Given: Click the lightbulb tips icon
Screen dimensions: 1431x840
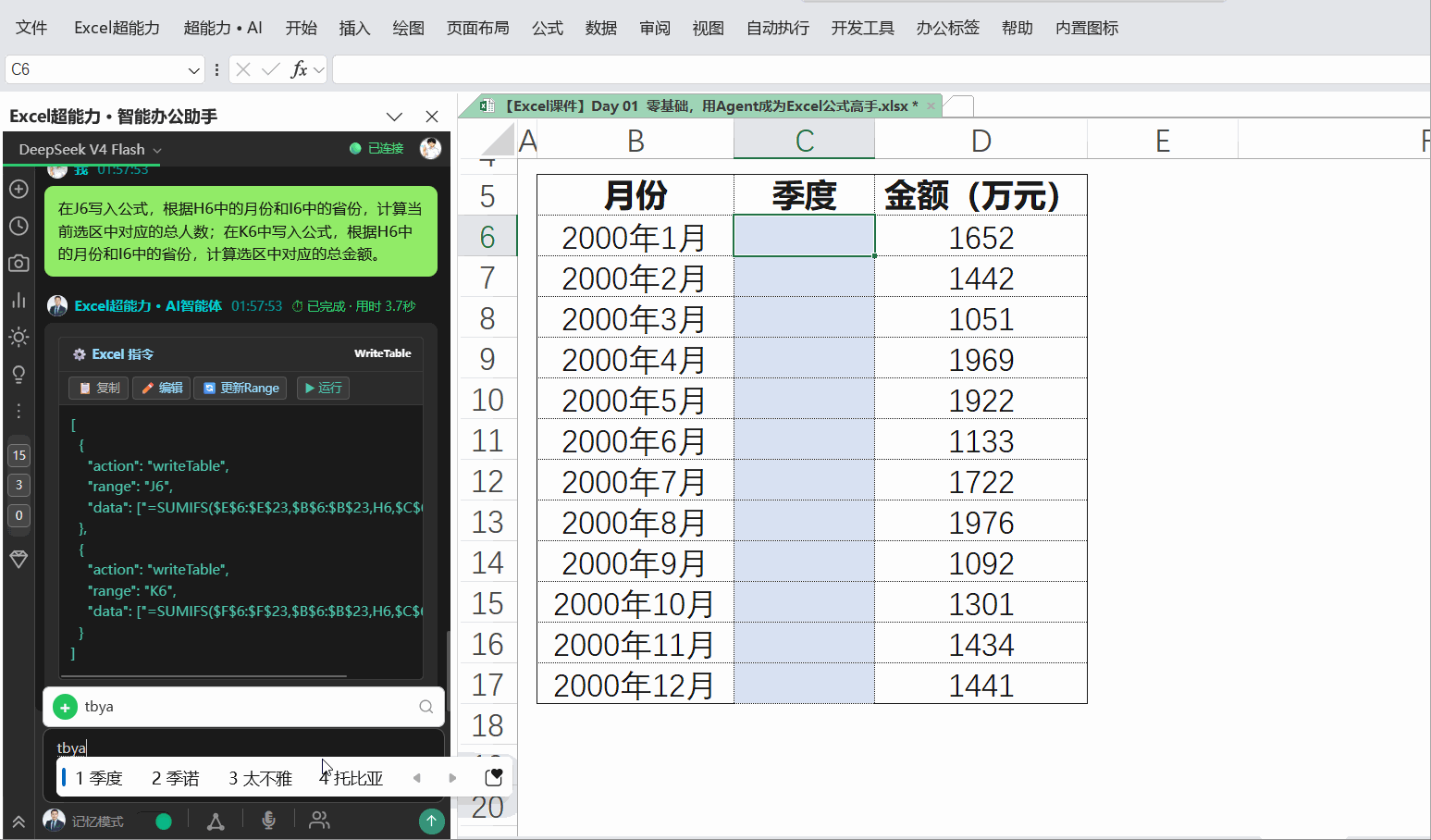Looking at the screenshot, I should (19, 374).
